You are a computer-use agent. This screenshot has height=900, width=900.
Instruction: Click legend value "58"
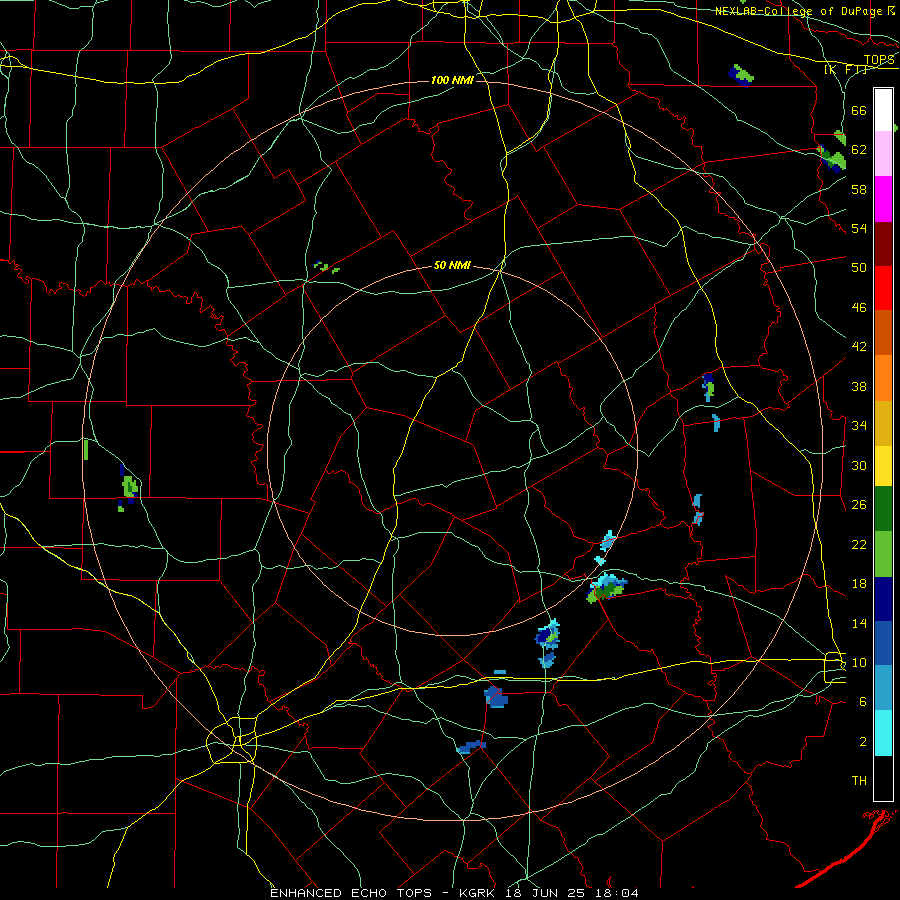pos(859,189)
